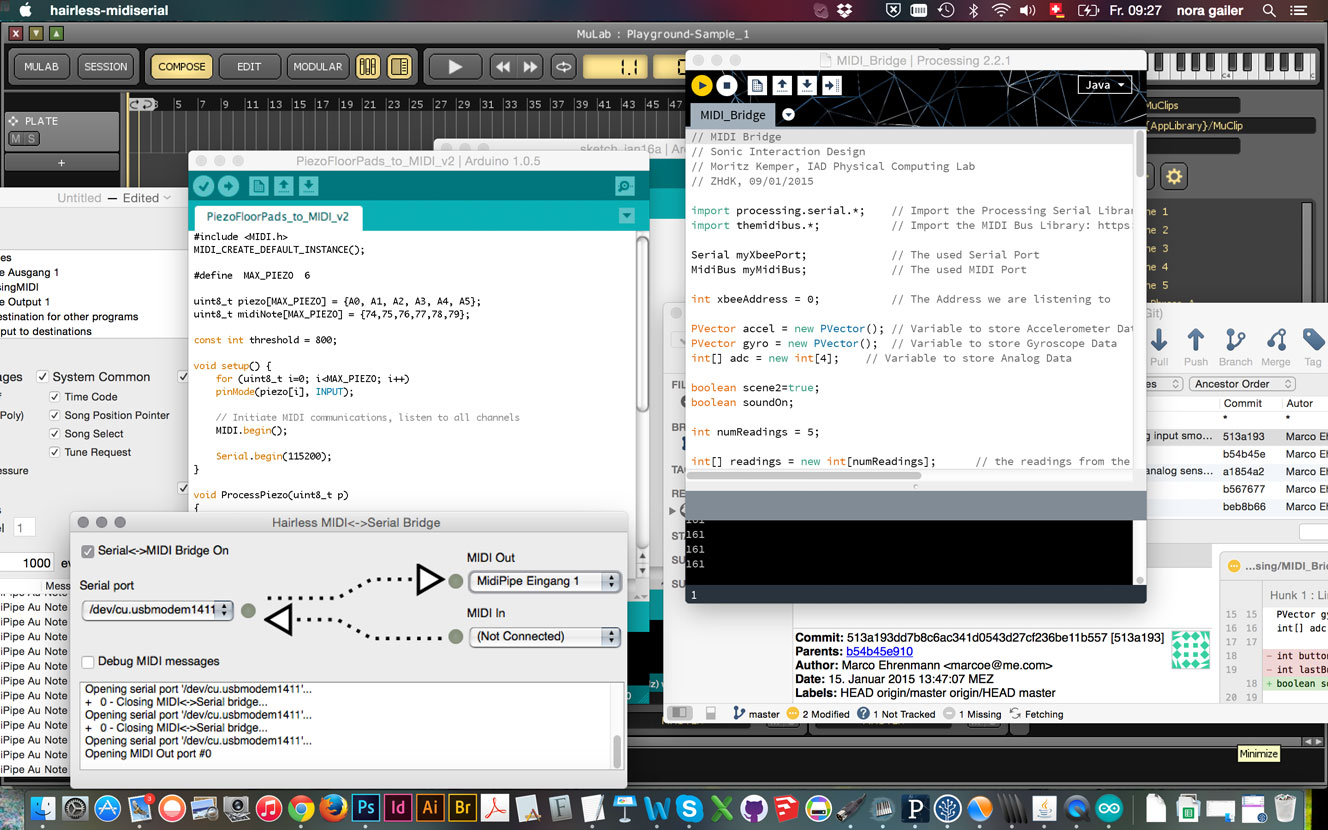Open Arduino tab menu dropdown arrow
The image size is (1328, 830).
click(626, 215)
